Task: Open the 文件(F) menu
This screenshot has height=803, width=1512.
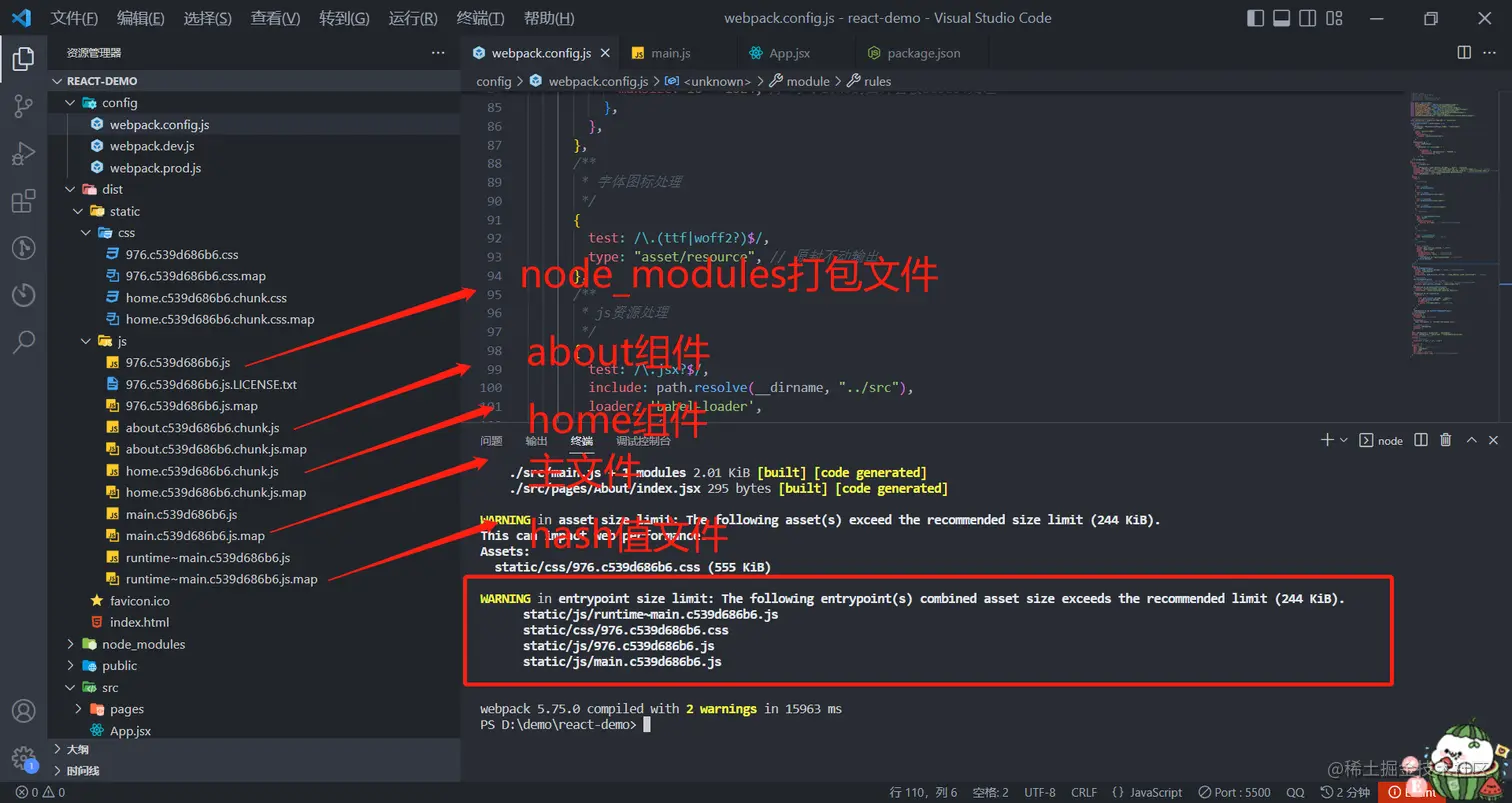Action: click(x=74, y=19)
